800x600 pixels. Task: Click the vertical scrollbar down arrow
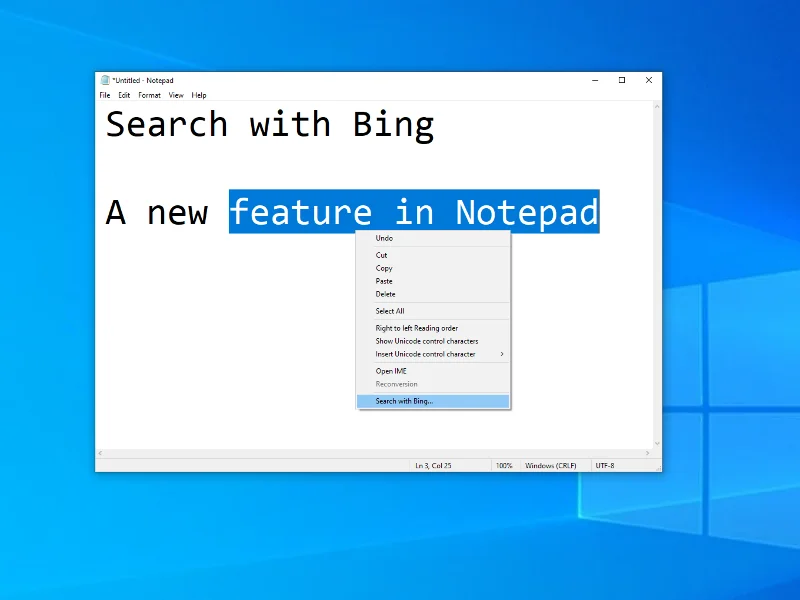(657, 444)
